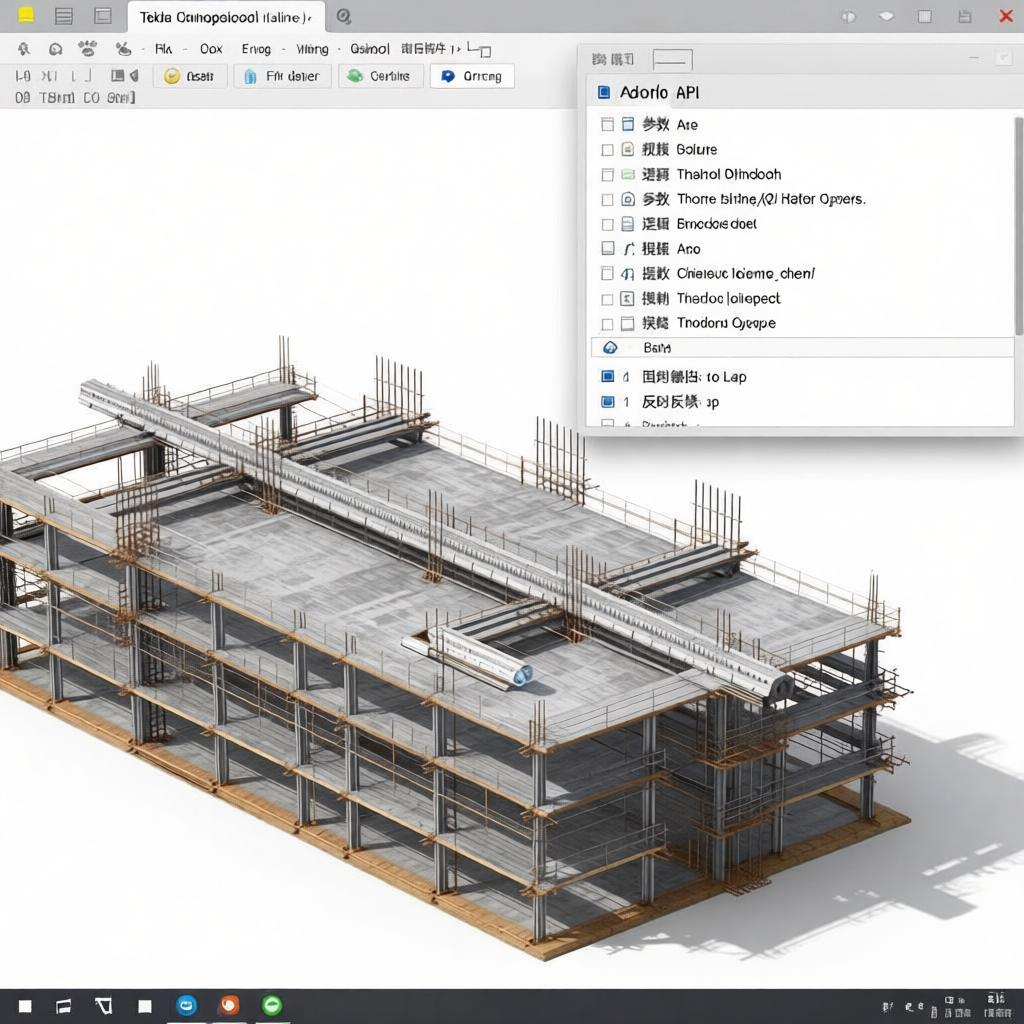The width and height of the screenshot is (1024, 1024).
Task: Click the white Start square in taskbar
Action: 25,1006
